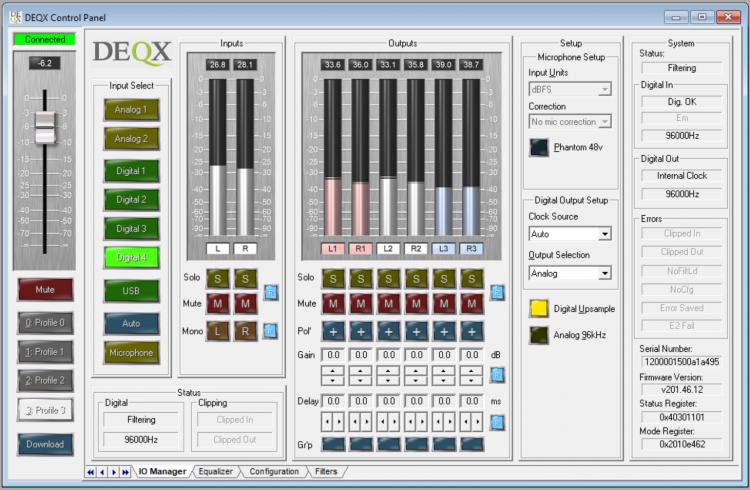Screen dimensions: 750x490
Task: Switch to Equalizer tab
Action: tap(215, 471)
